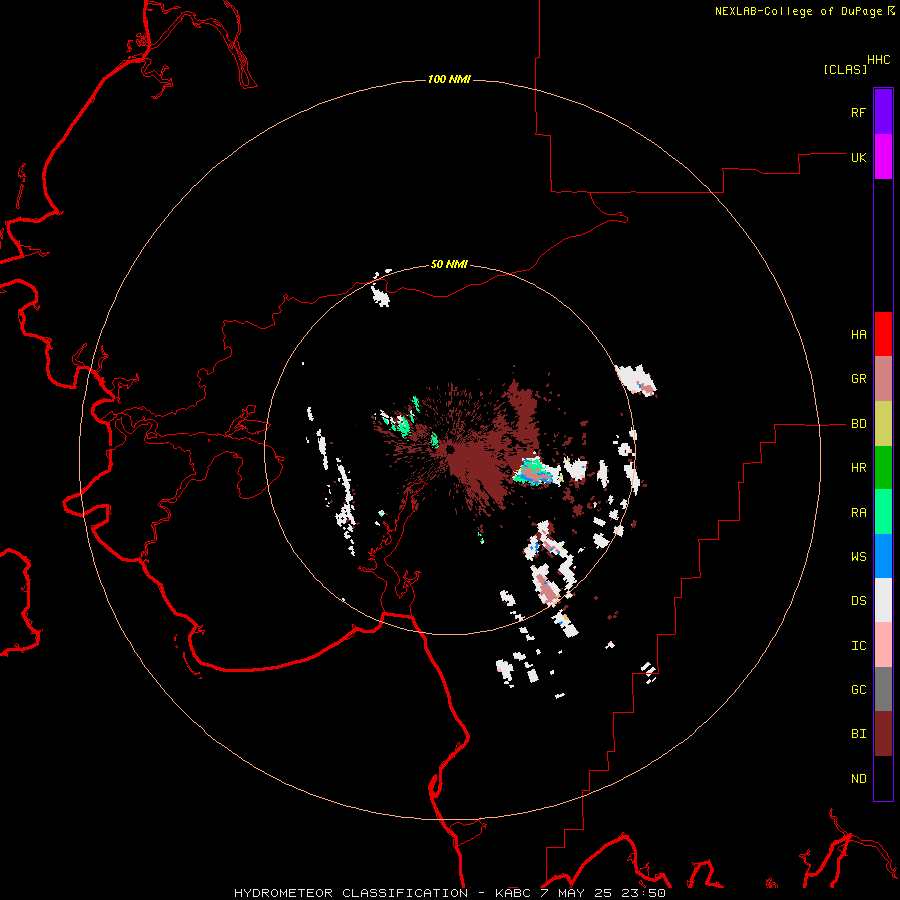Click the black radar site dot at center

point(450,449)
